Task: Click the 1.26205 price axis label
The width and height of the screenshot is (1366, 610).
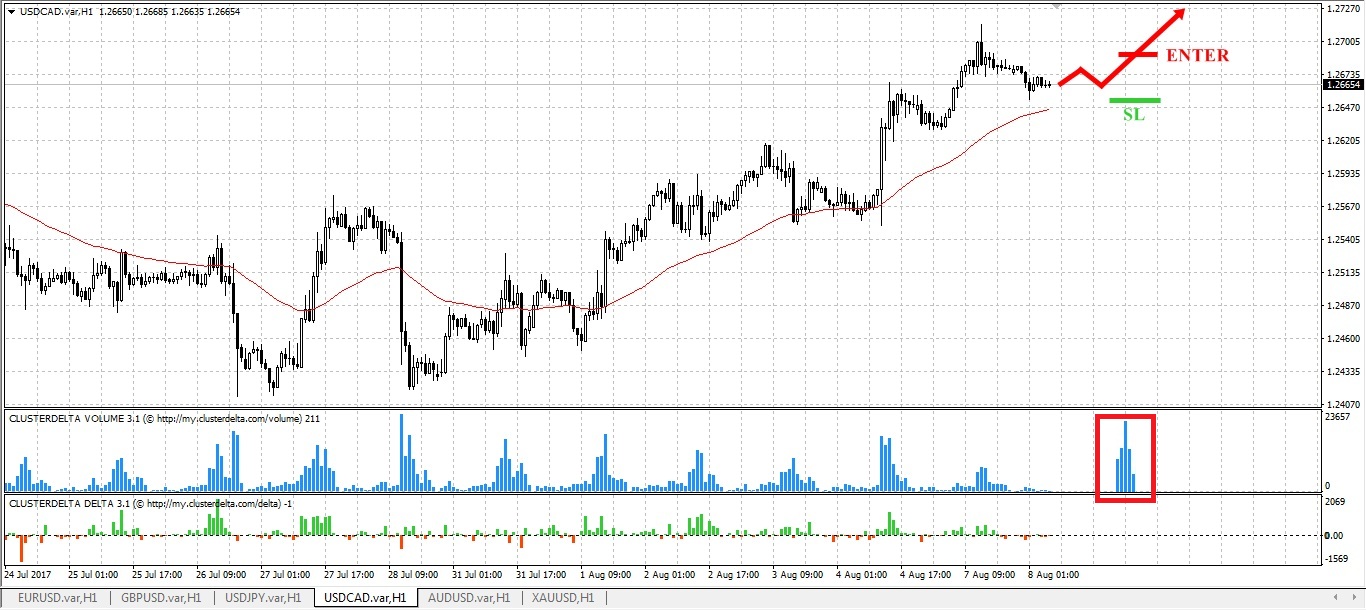Action: tap(1342, 141)
